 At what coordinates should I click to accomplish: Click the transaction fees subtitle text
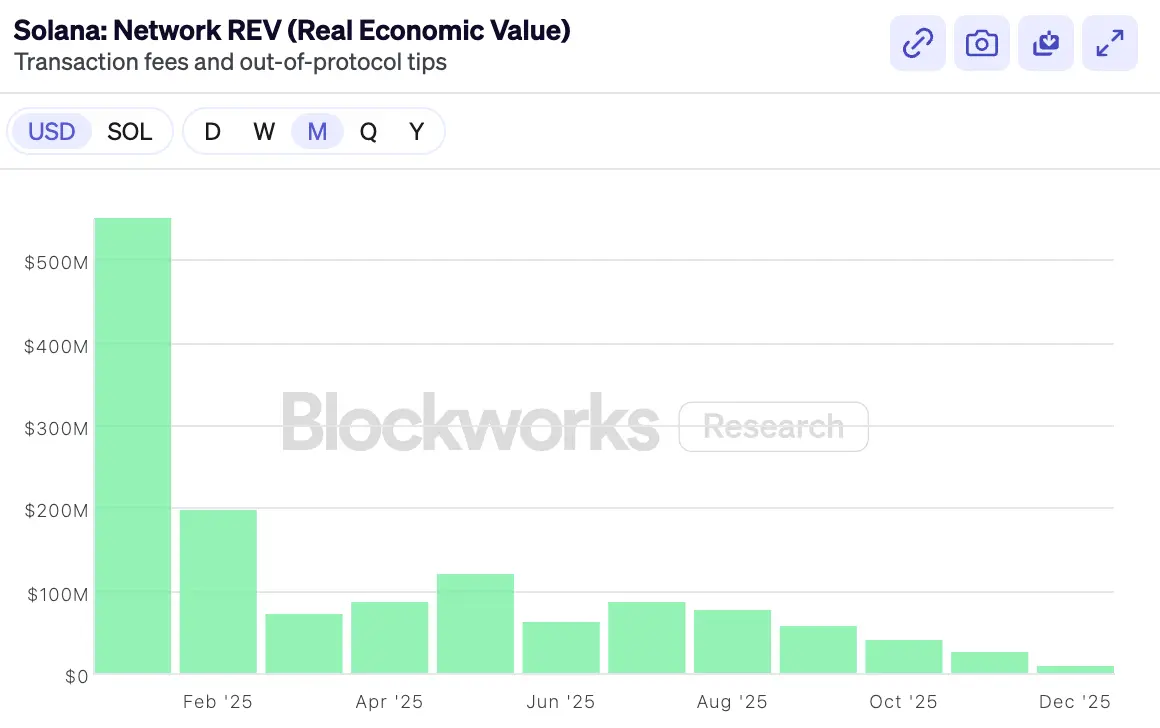(216, 62)
